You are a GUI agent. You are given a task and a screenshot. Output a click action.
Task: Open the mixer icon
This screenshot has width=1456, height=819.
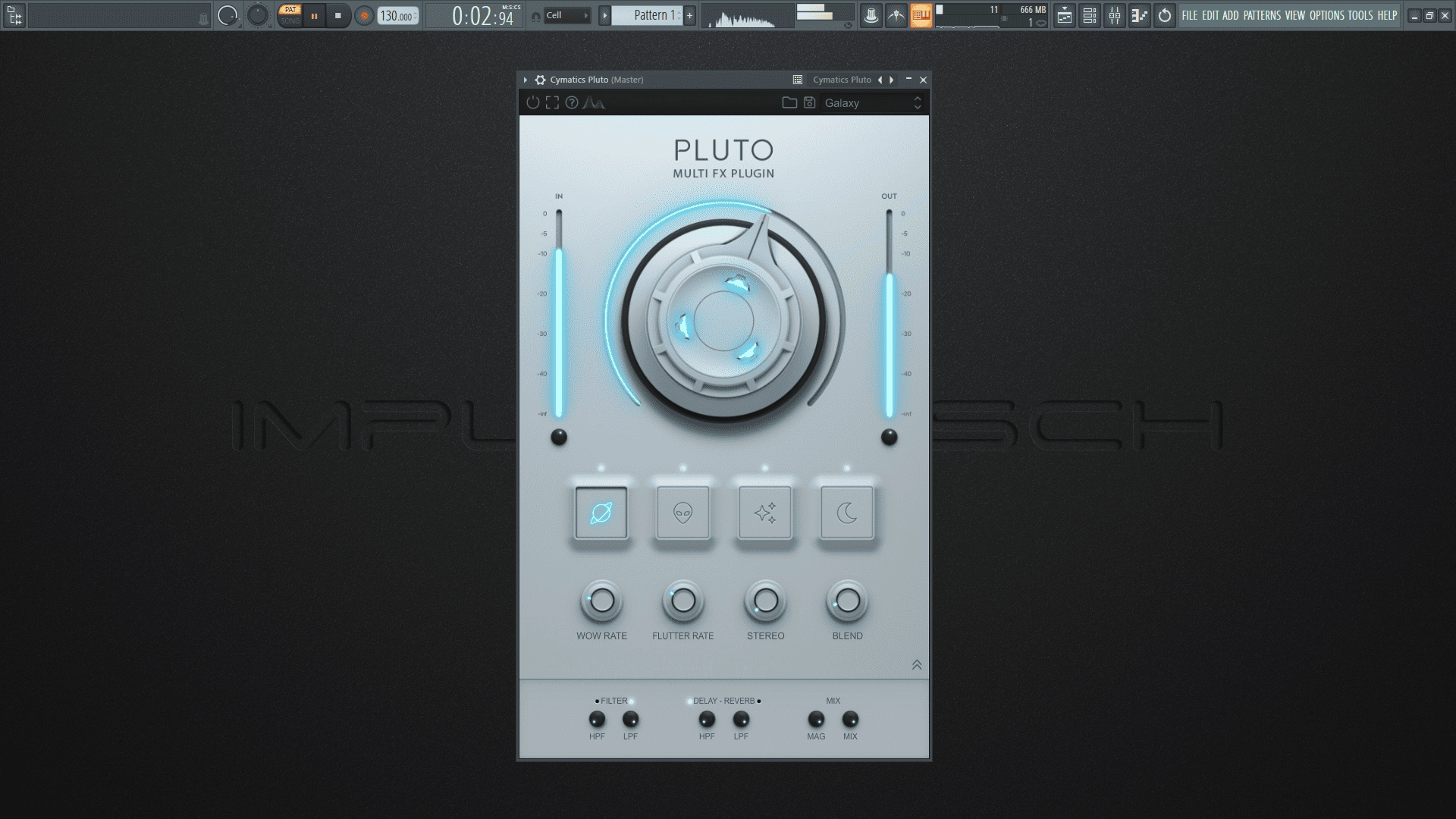click(1115, 15)
